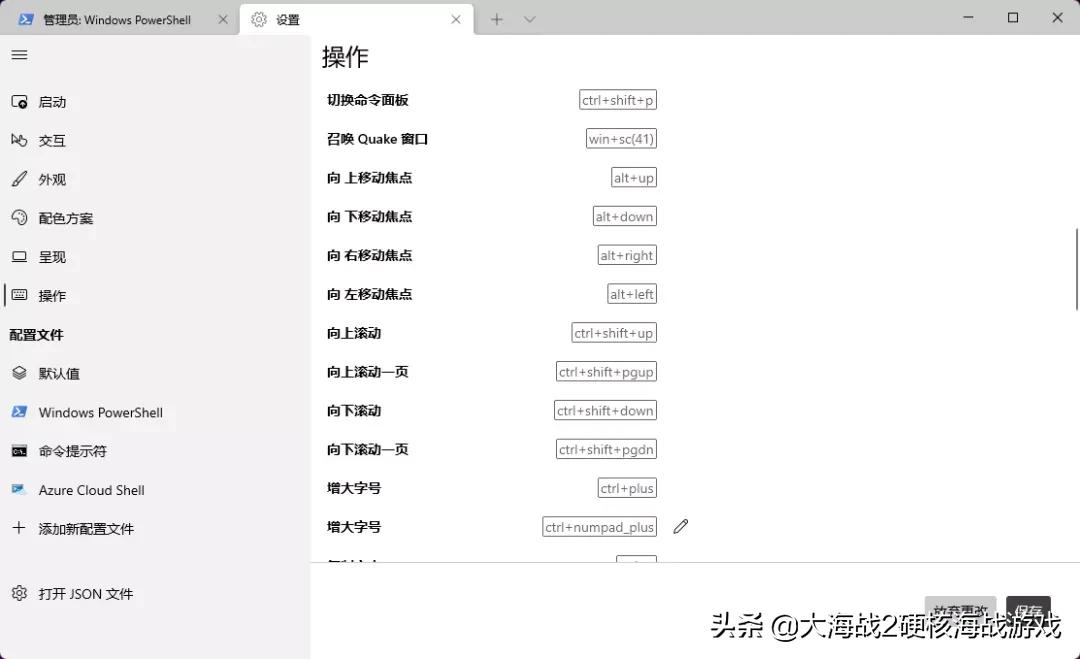Switch to the 管理员: Windows PowerShell tab
1080x659 pixels.
(x=118, y=19)
